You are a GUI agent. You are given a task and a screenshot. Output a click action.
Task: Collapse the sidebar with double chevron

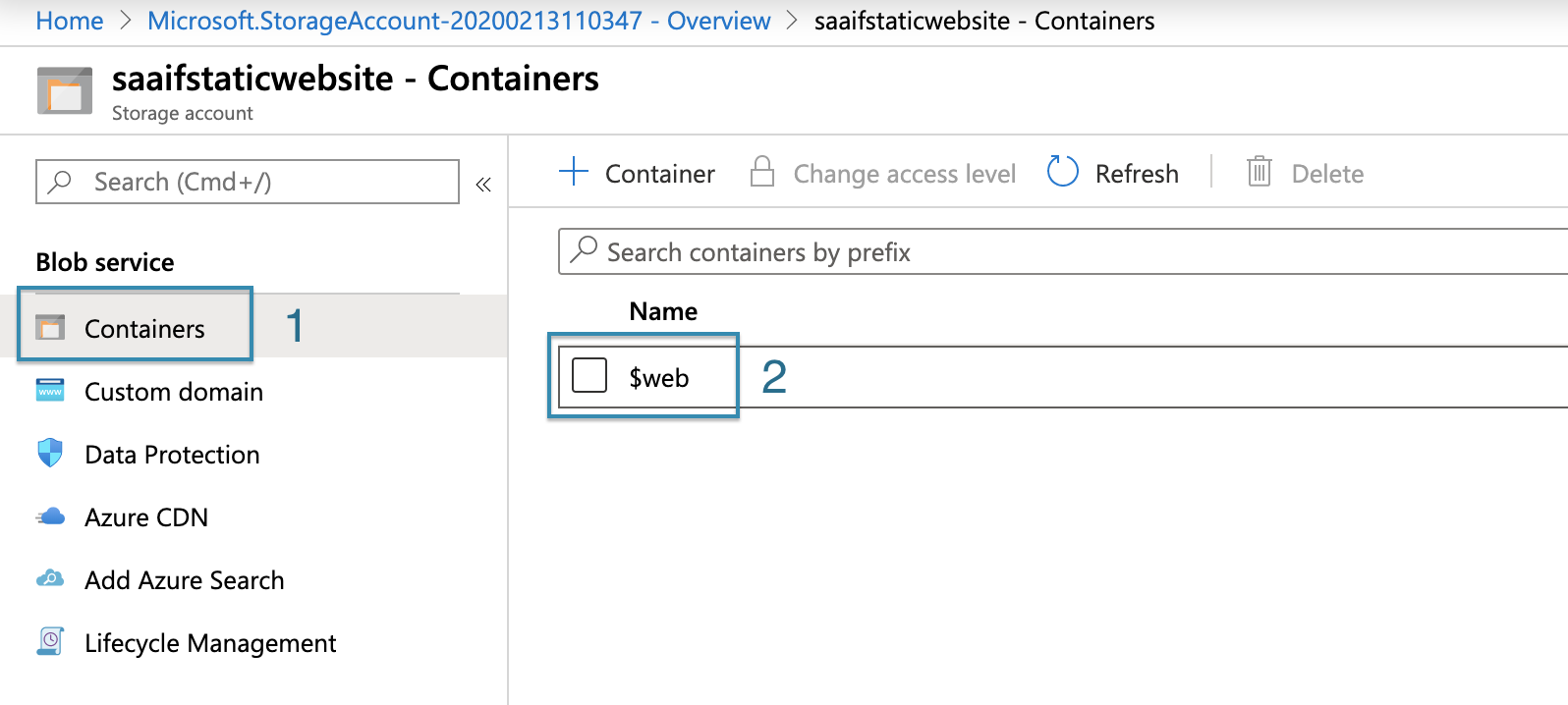483,185
